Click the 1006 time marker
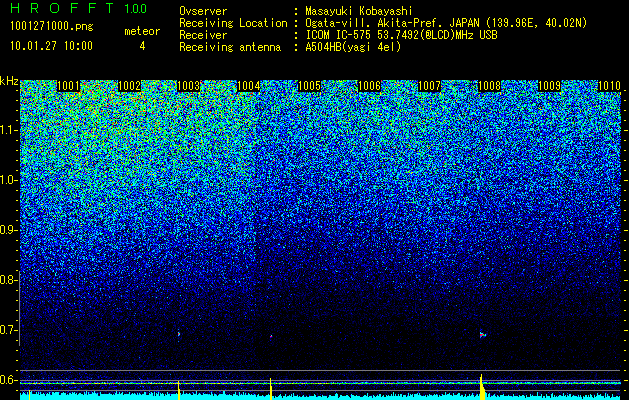The image size is (629, 400). coord(369,86)
